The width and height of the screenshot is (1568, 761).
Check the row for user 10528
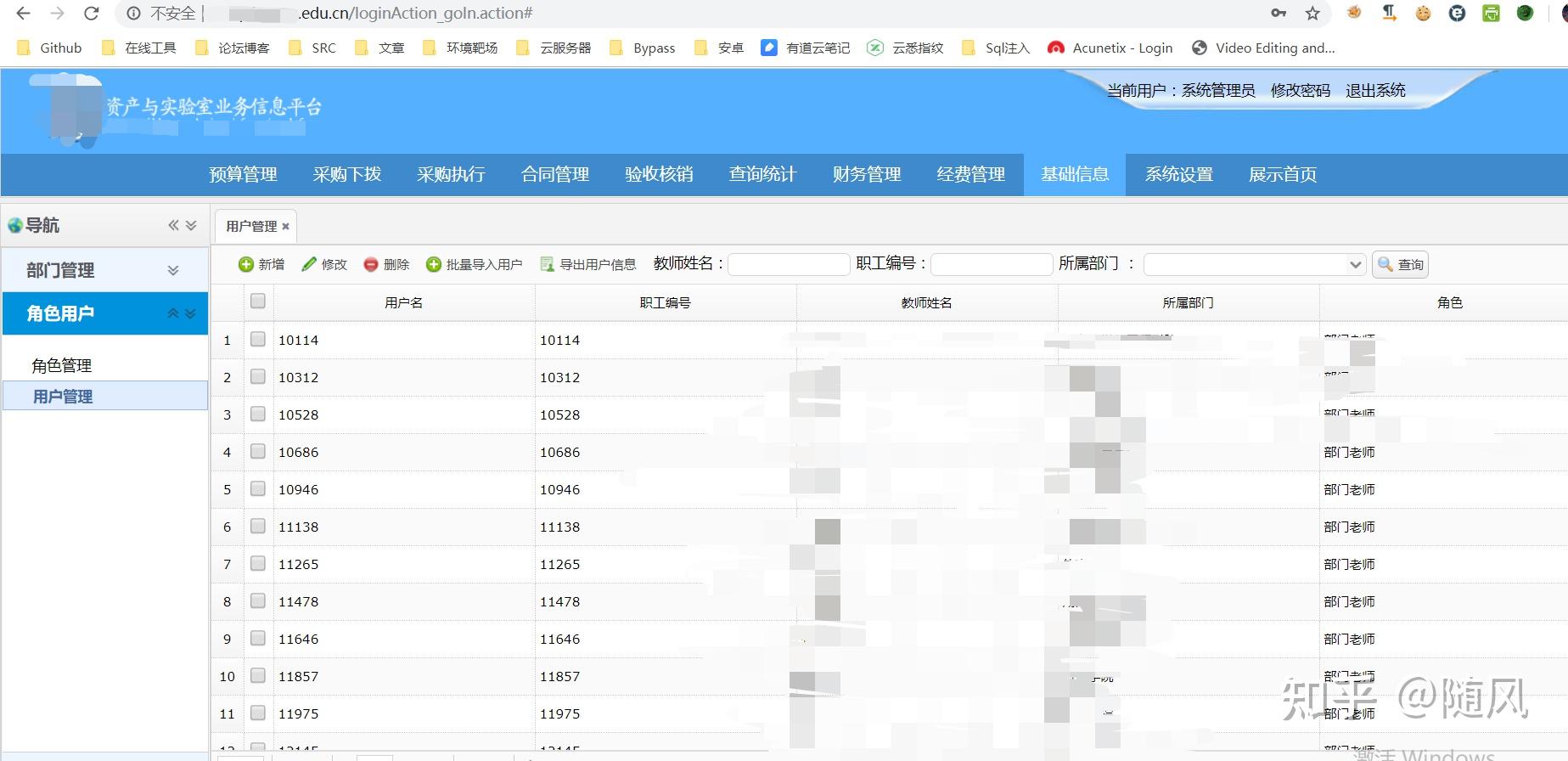[x=258, y=414]
